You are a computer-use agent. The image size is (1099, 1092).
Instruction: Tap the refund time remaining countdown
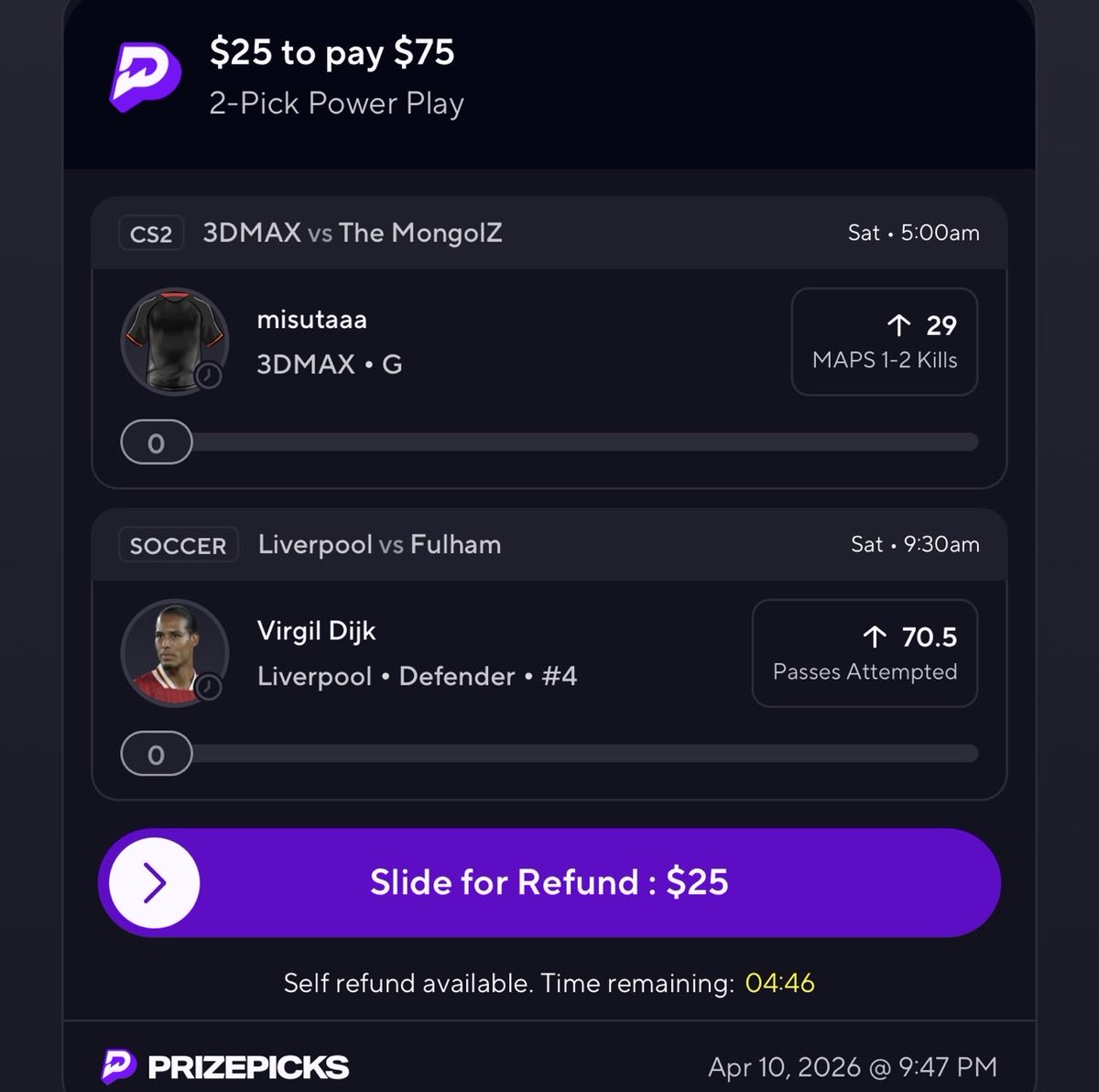(x=780, y=983)
